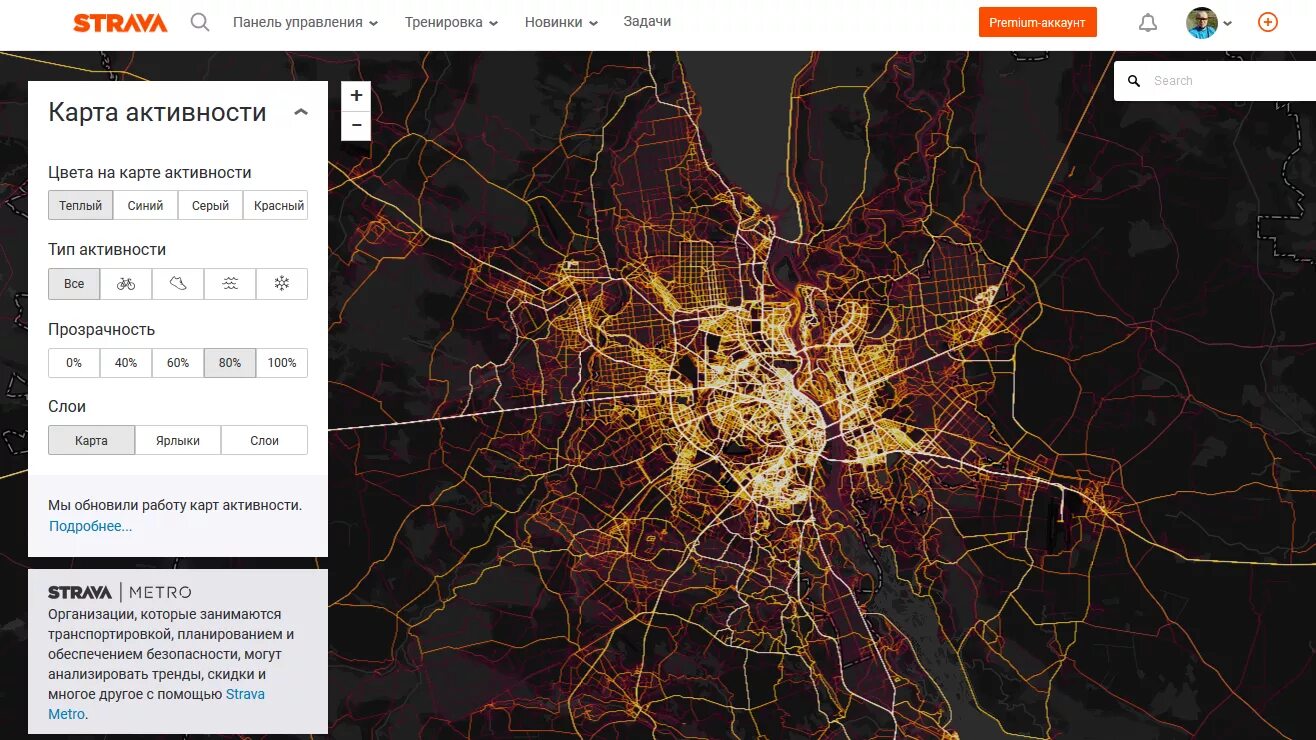Screen dimensions: 1316x740
Task: Switch layer to Ярлыки
Action: (178, 440)
